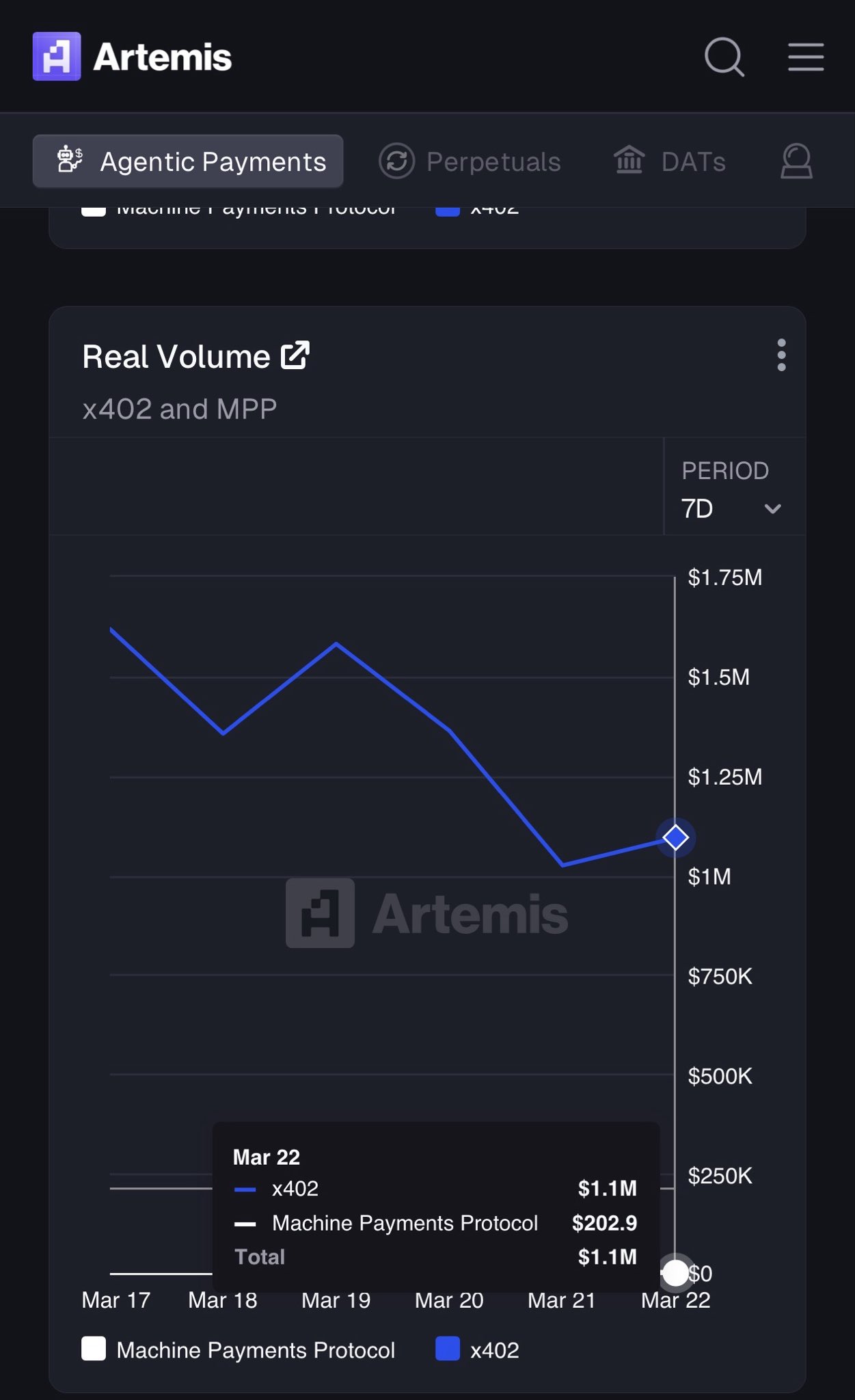Image resolution: width=855 pixels, height=1400 pixels.
Task: Switch to the Perpetuals tab
Action: point(493,162)
